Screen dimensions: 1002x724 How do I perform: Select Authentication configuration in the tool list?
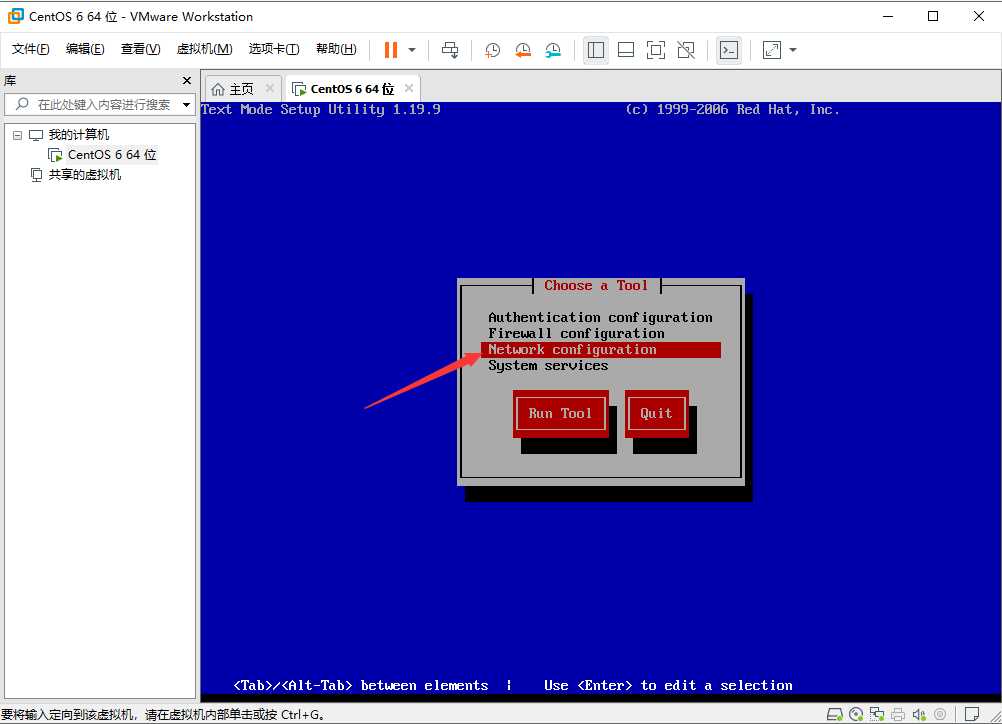click(x=600, y=318)
